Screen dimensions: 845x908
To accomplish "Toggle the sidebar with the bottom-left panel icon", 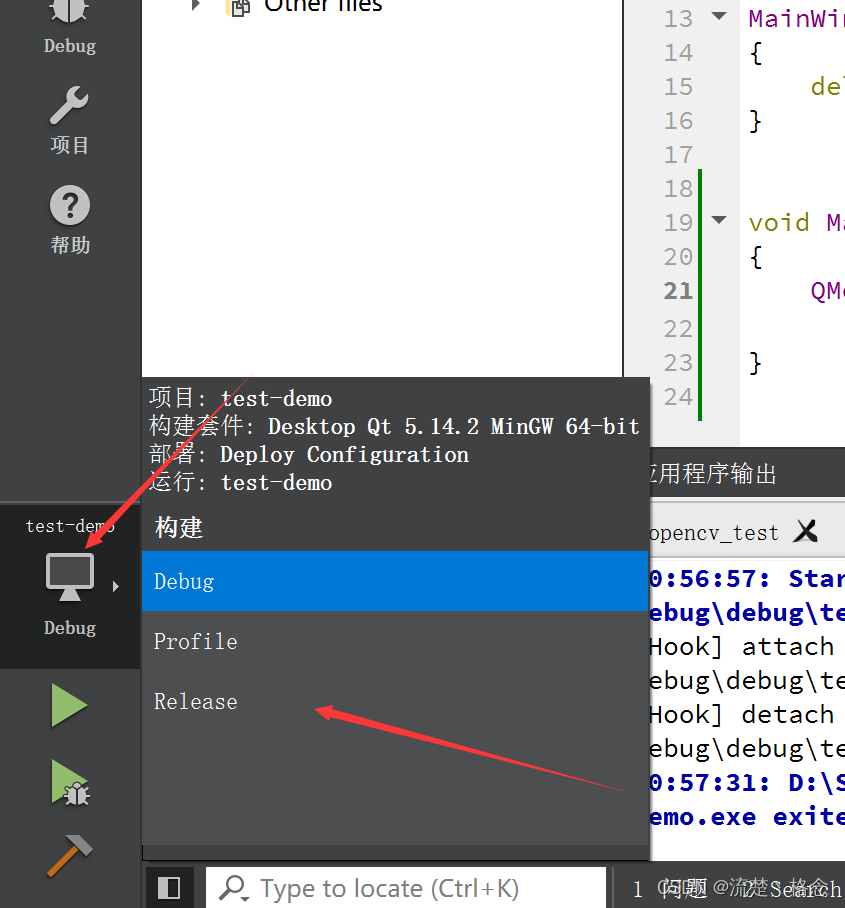I will pos(169,888).
